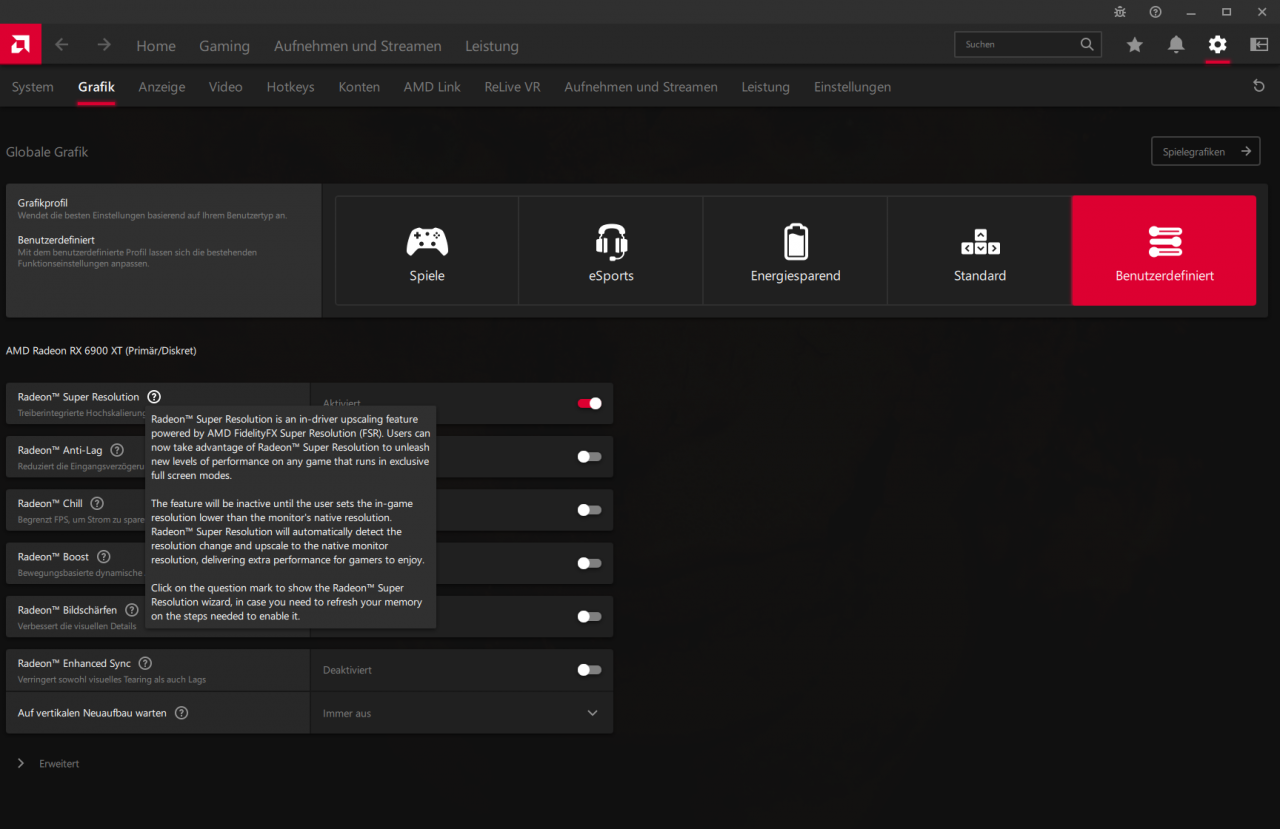Select the eSports headset profile

coord(611,250)
